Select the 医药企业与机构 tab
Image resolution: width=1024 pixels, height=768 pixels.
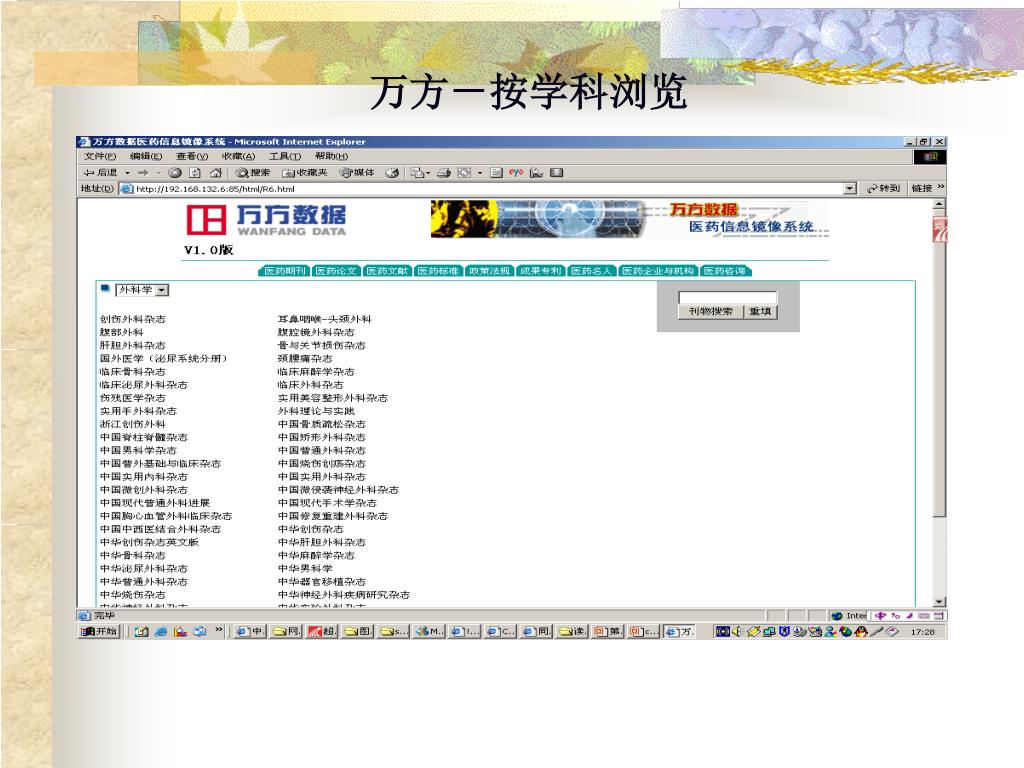(658, 271)
